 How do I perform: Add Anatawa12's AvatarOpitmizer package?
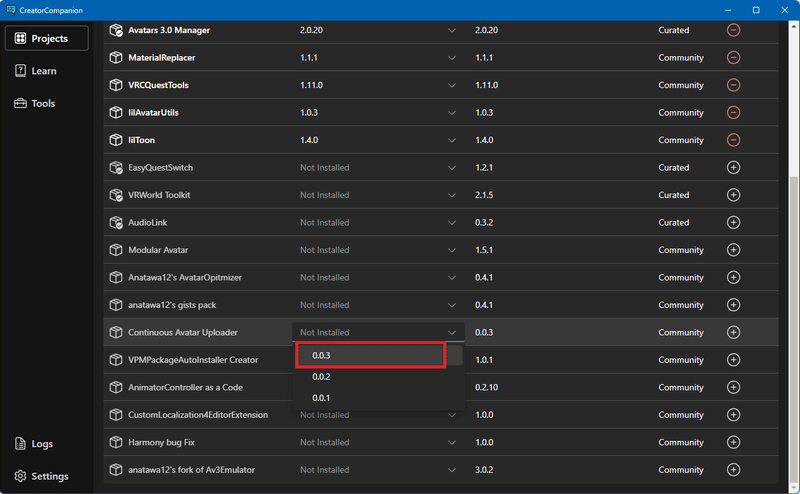(733, 277)
